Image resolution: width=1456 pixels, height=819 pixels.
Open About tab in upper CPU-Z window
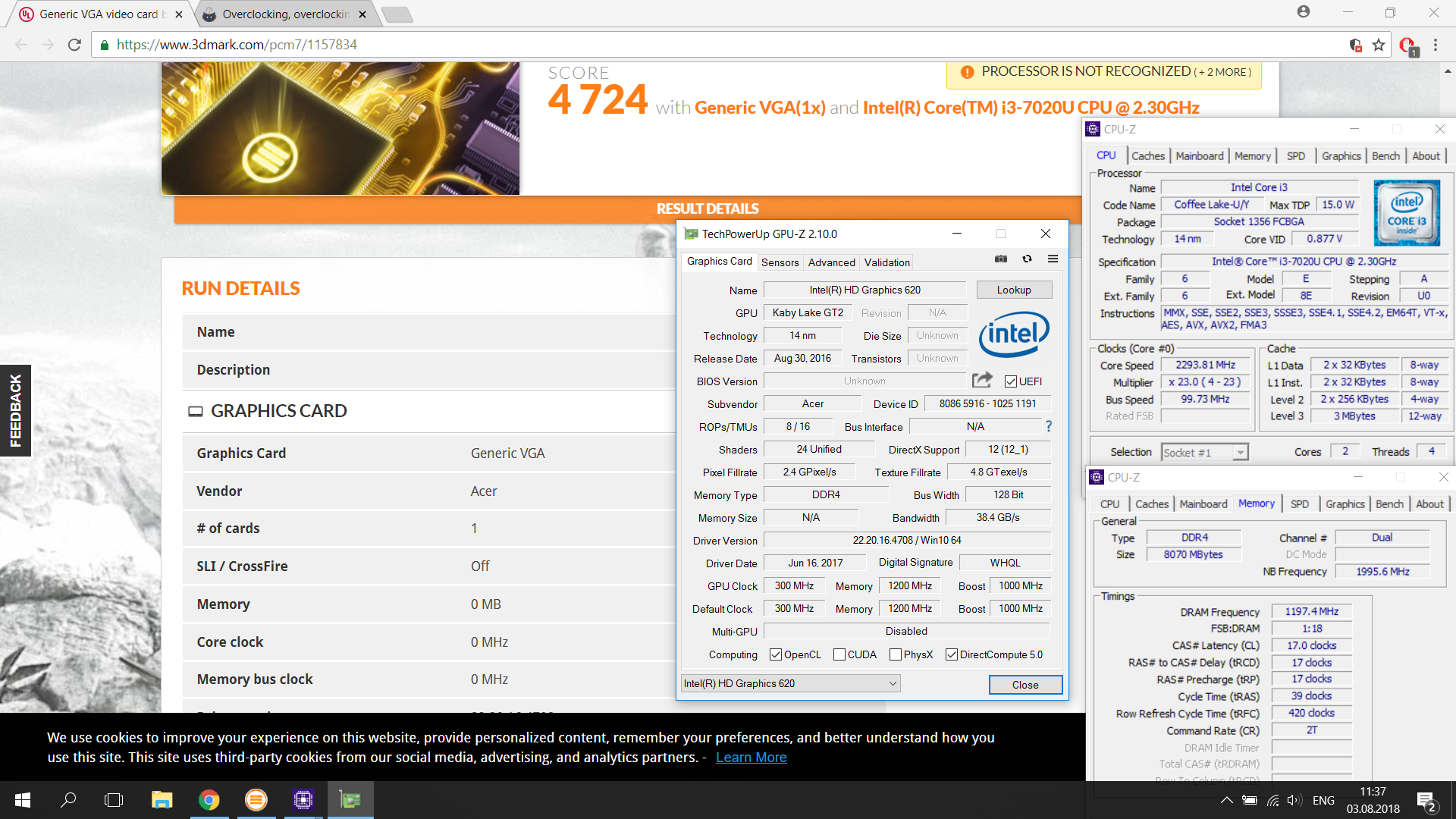click(x=1426, y=155)
